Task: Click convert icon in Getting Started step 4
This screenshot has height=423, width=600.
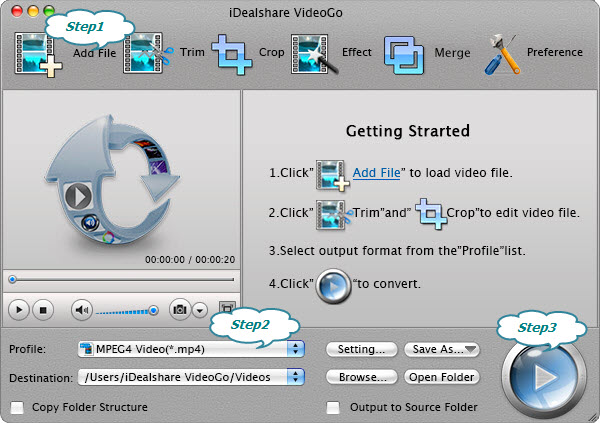Action: click(333, 286)
